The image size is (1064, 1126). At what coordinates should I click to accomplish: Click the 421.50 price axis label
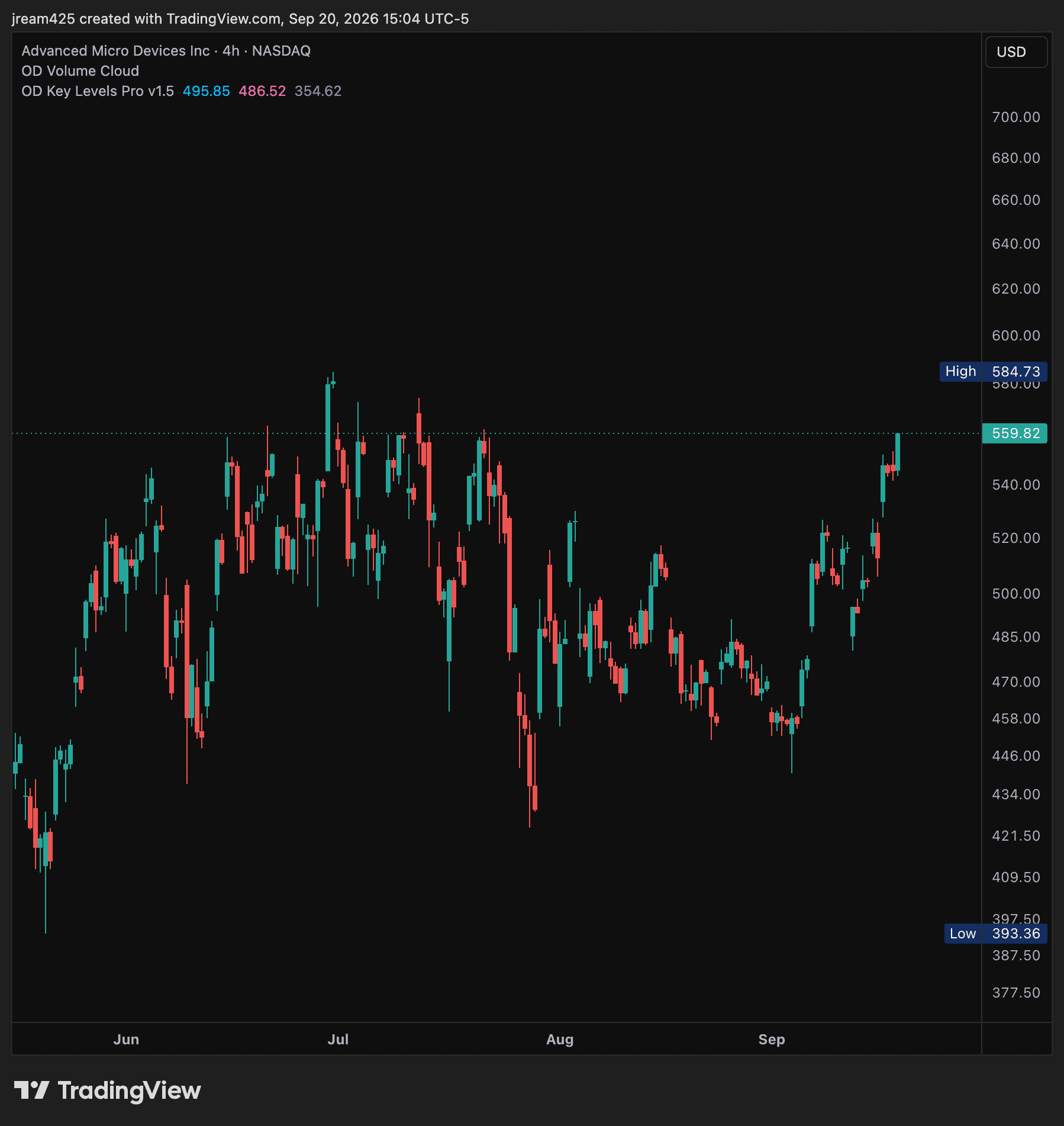click(x=1016, y=836)
